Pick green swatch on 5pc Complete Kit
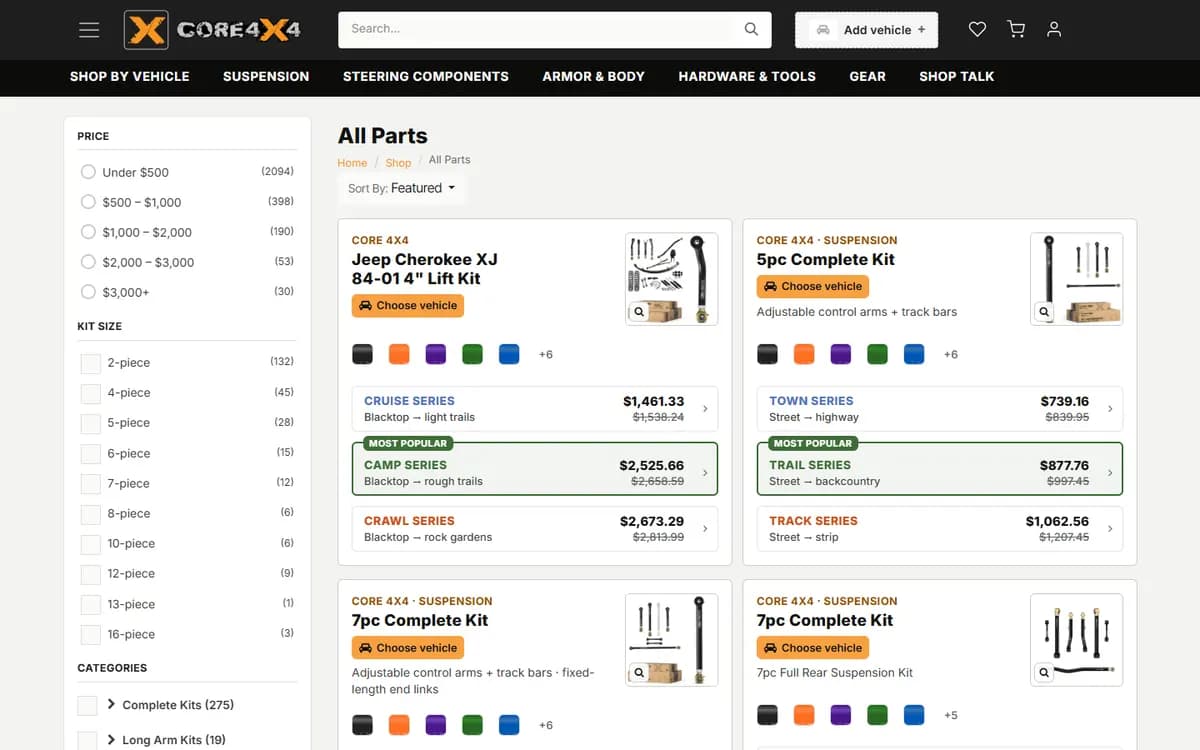The height and width of the screenshot is (750, 1200). tap(877, 354)
